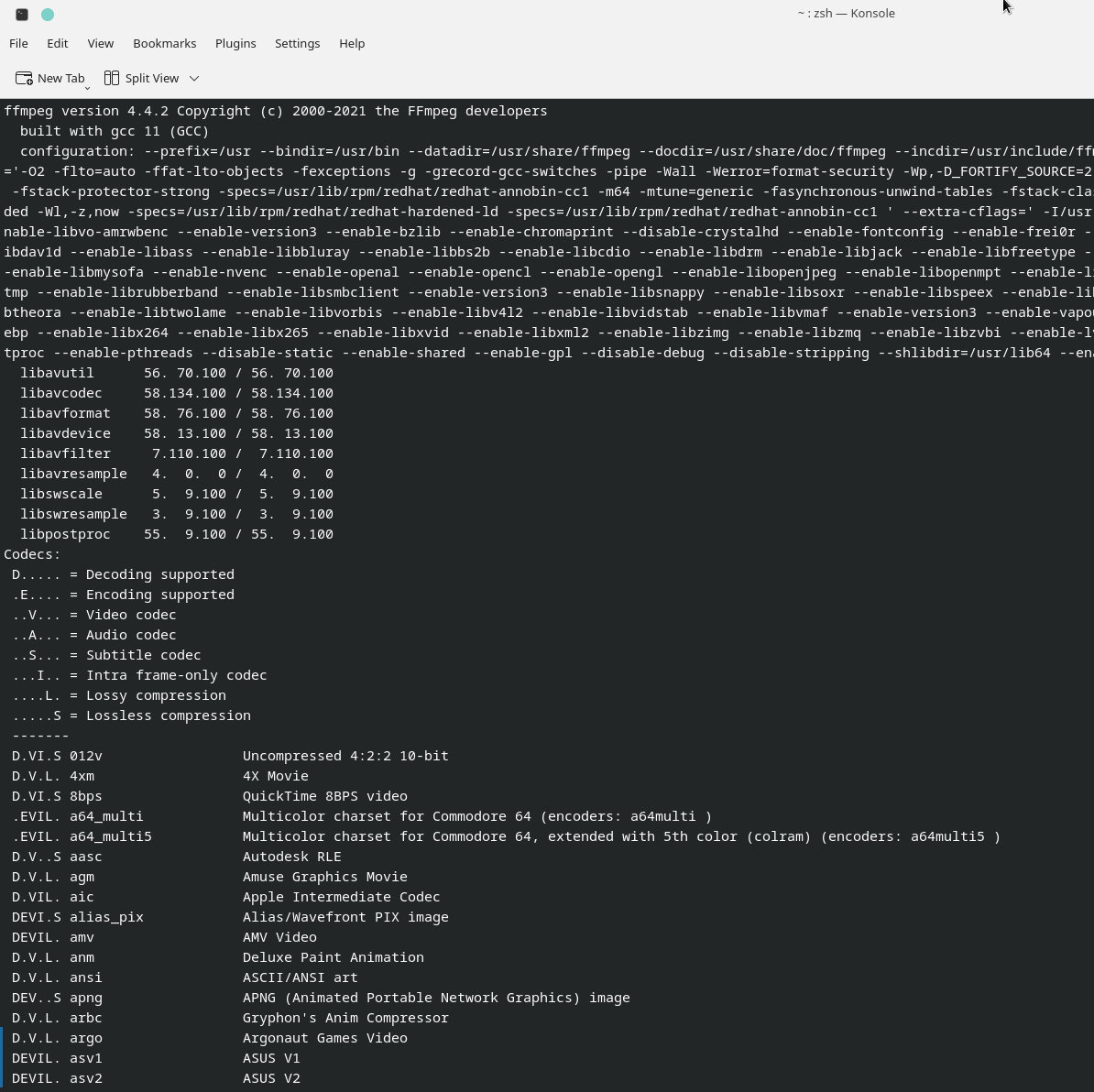
Task: Open the Help menu
Action: (352, 43)
